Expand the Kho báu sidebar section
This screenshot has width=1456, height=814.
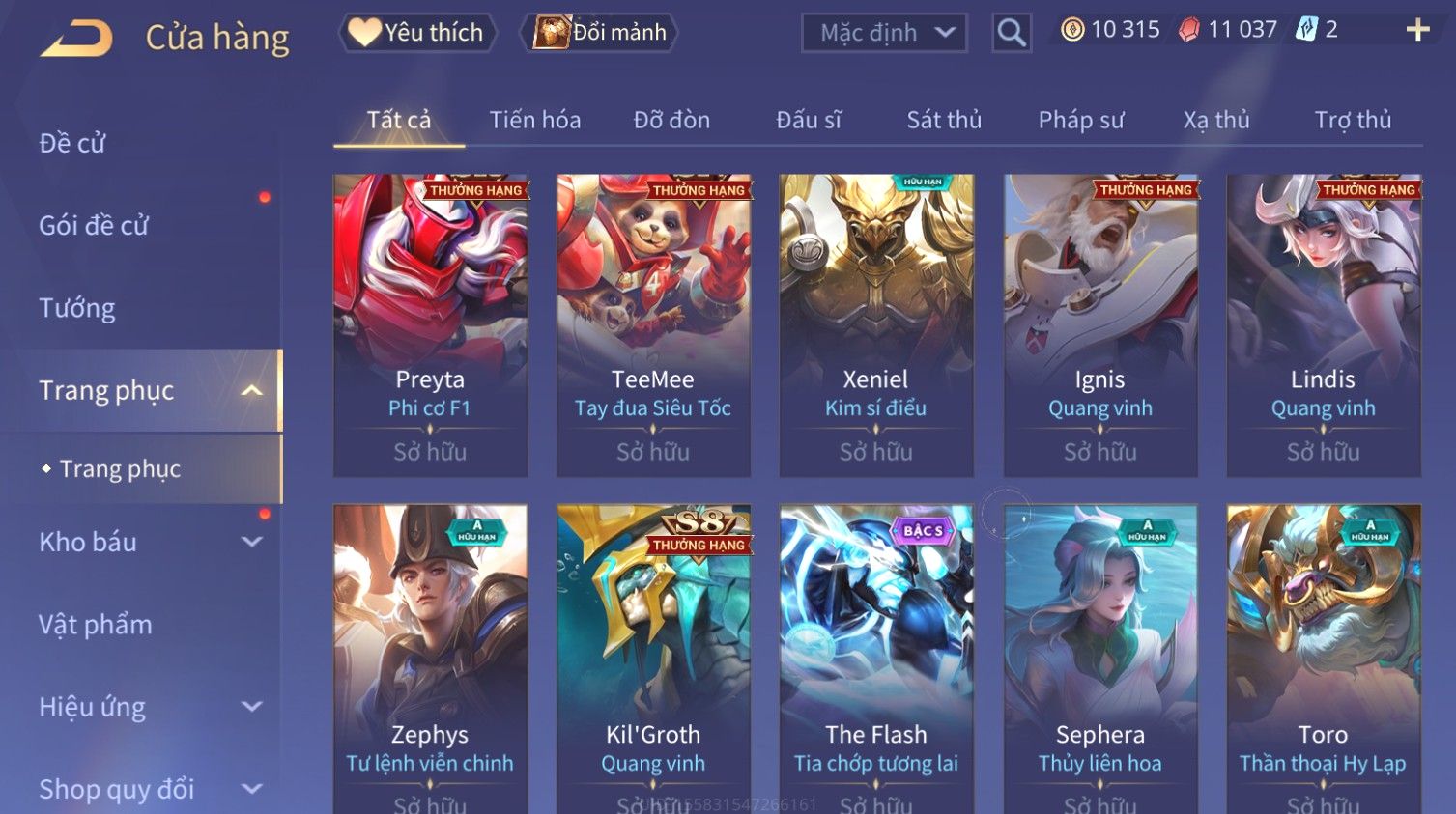(x=252, y=542)
